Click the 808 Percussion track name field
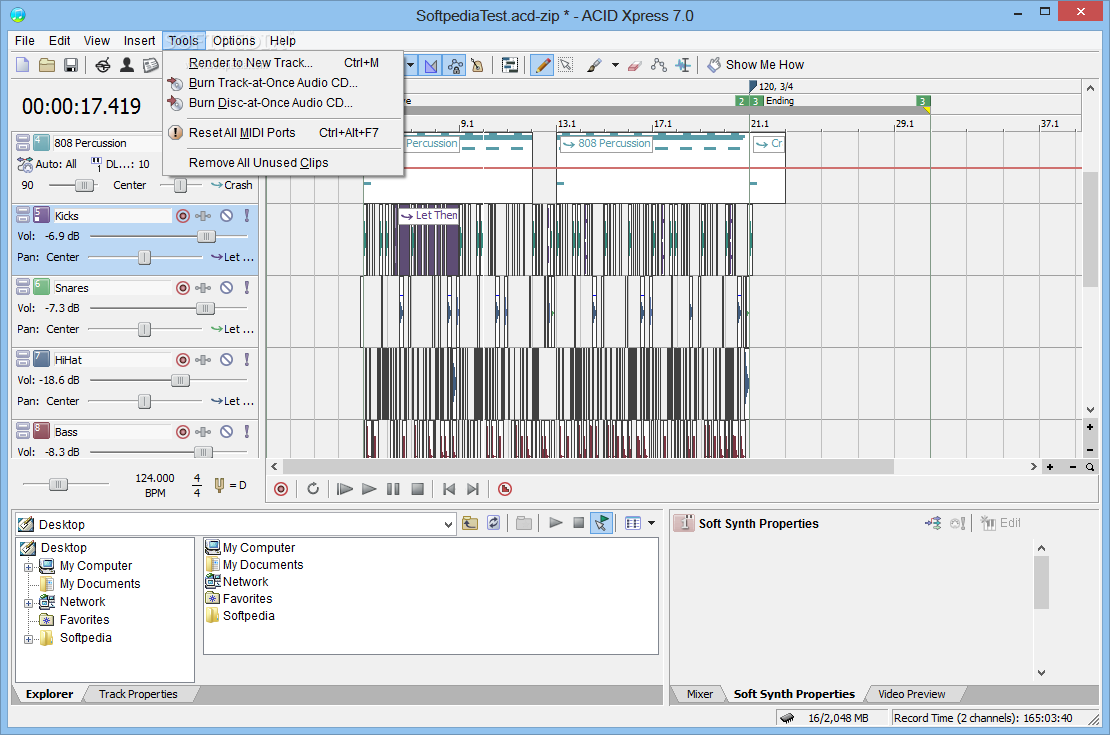This screenshot has width=1110, height=735. pyautogui.click(x=106, y=143)
